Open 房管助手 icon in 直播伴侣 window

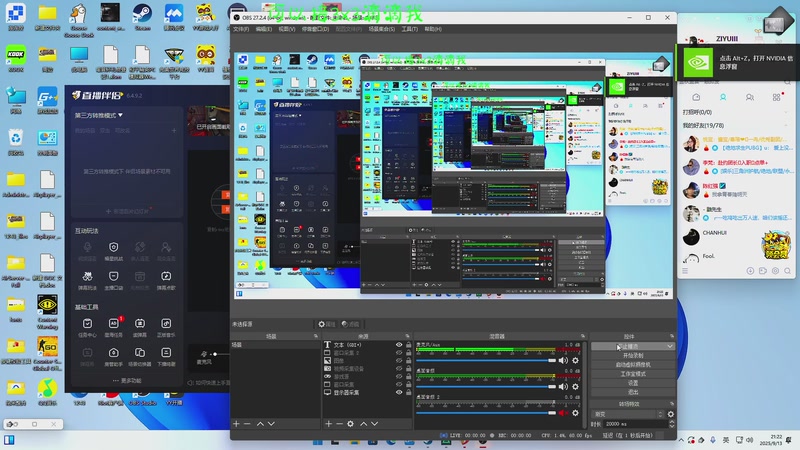coord(113,356)
